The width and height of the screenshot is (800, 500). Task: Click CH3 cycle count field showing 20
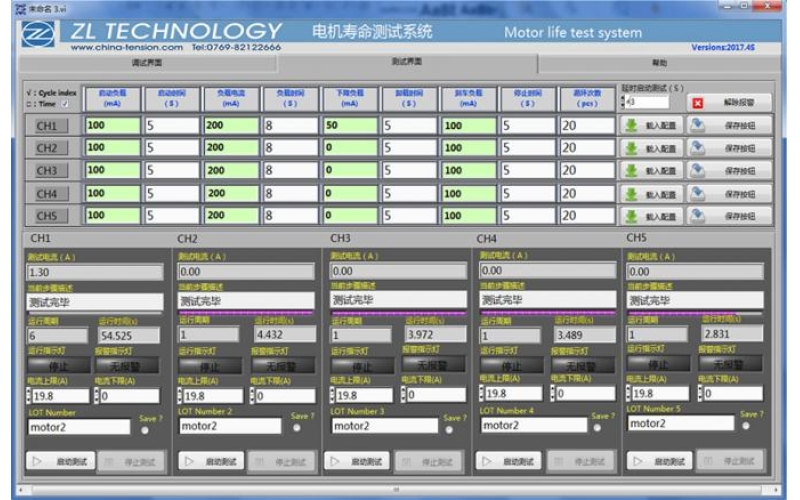click(587, 170)
